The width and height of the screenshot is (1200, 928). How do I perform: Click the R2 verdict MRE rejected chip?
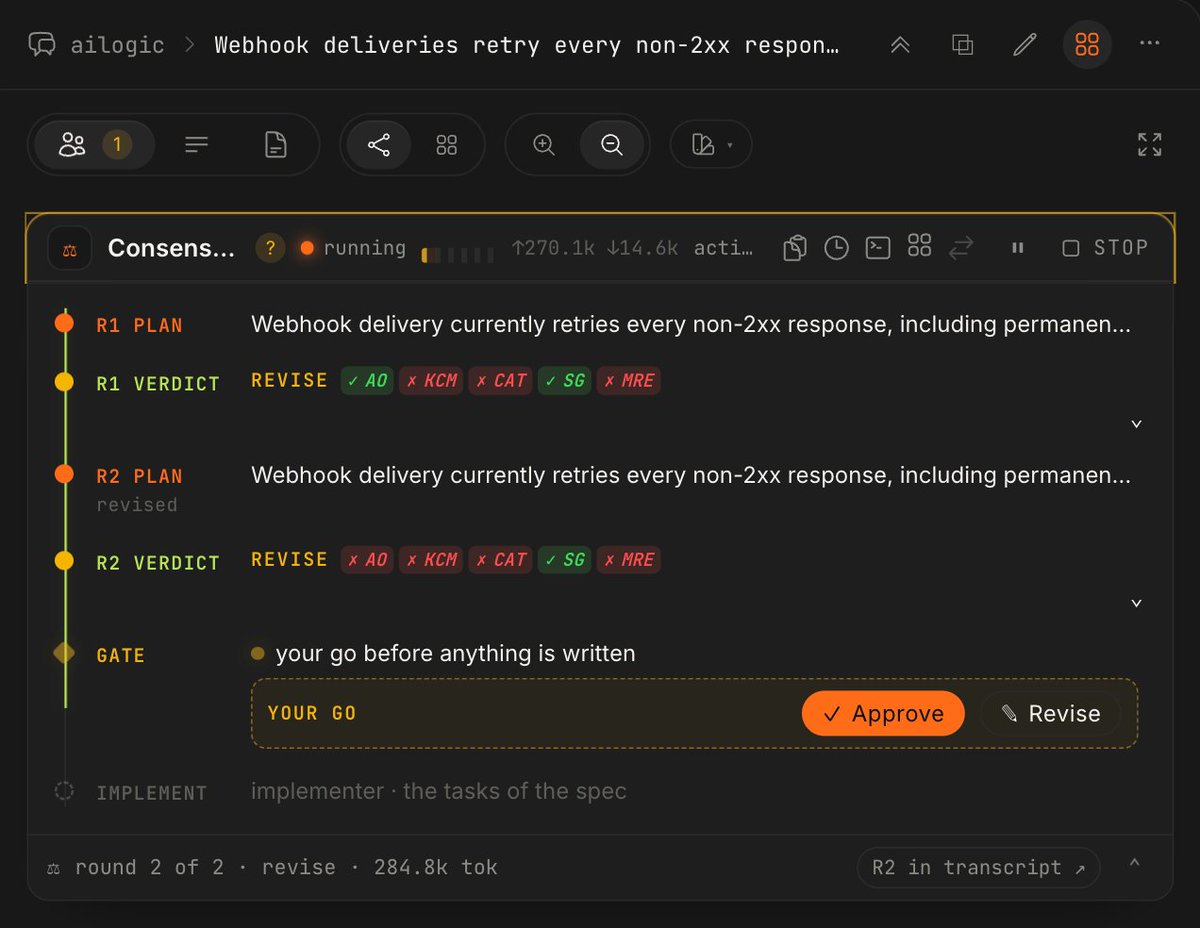pyautogui.click(x=629, y=560)
